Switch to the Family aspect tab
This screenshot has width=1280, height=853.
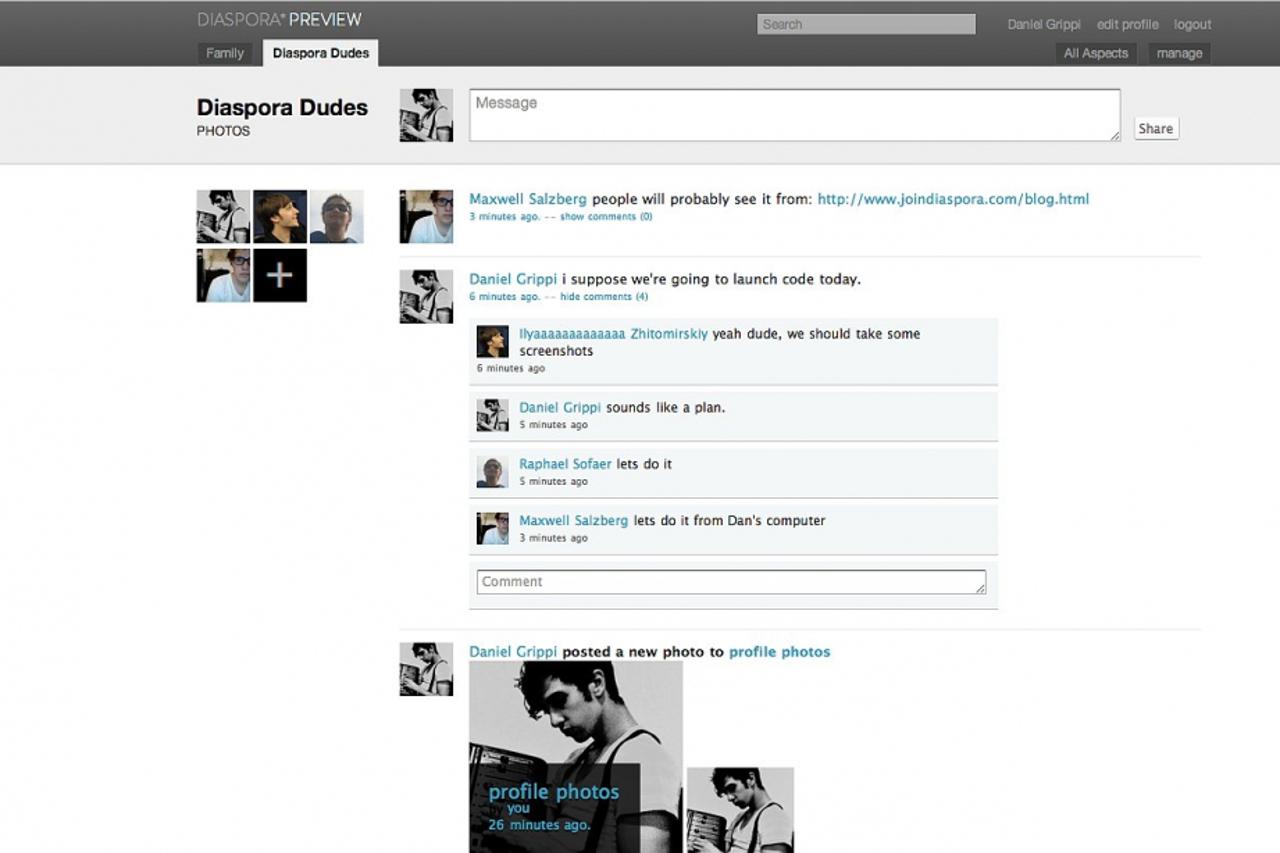(225, 53)
